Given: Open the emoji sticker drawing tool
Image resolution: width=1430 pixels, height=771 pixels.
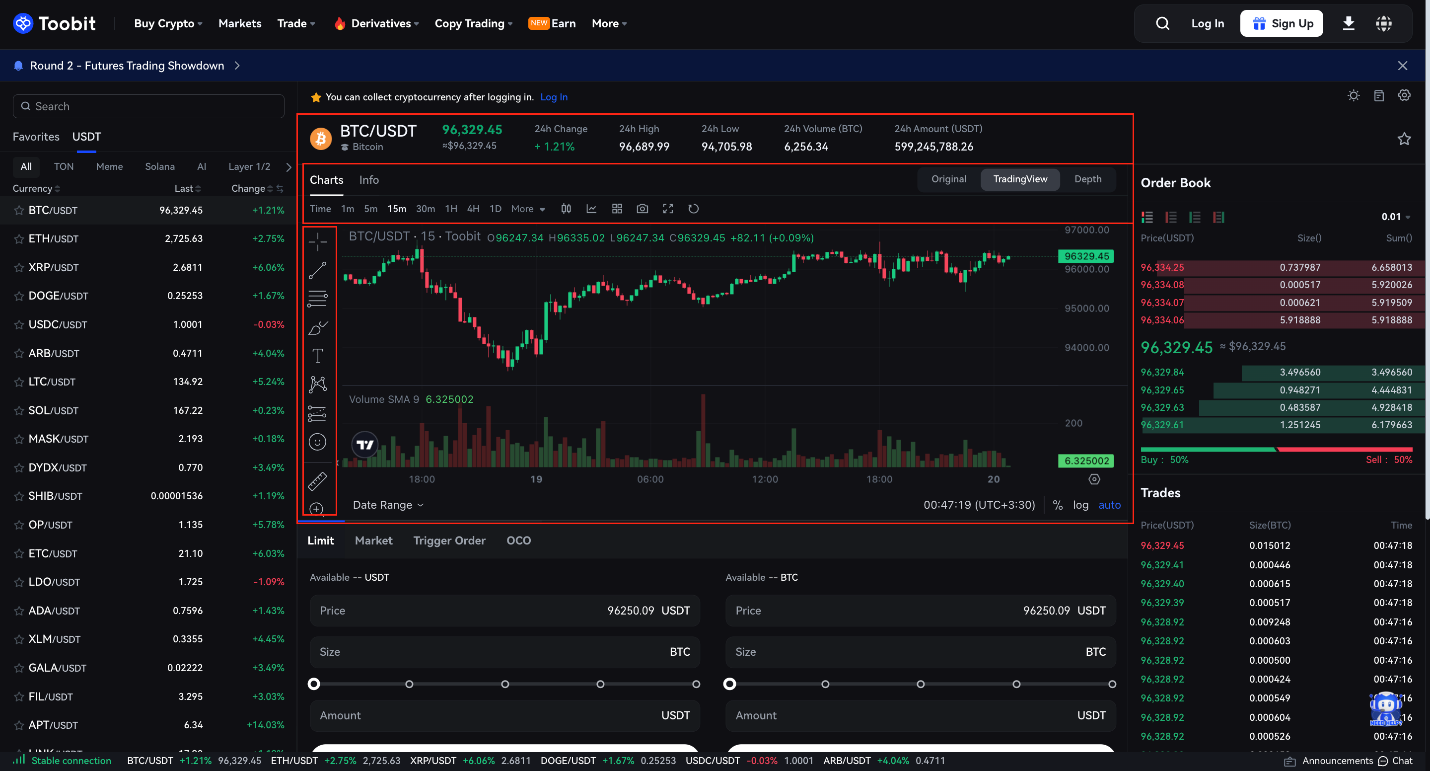Looking at the screenshot, I should (319, 440).
